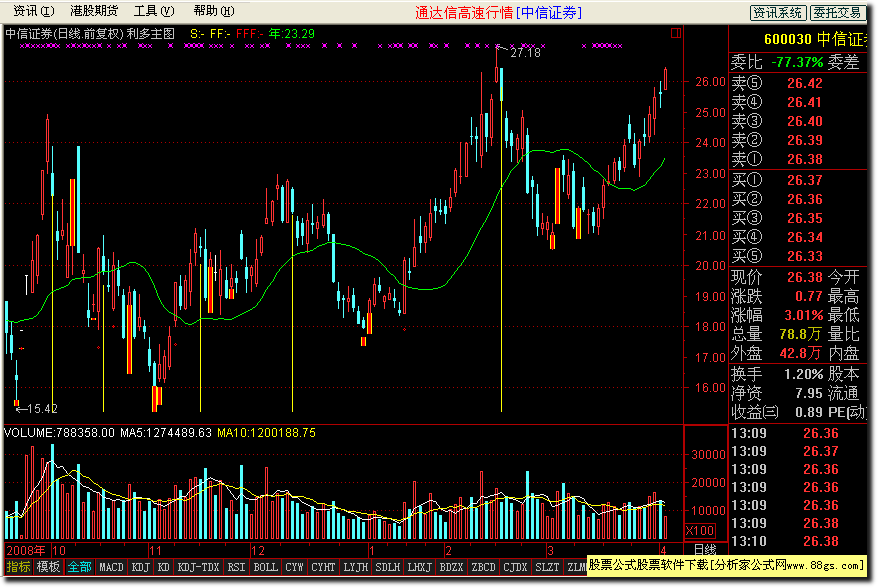The width and height of the screenshot is (879, 588).
Task: Switch to the LHXJ indicator
Action: click(419, 567)
